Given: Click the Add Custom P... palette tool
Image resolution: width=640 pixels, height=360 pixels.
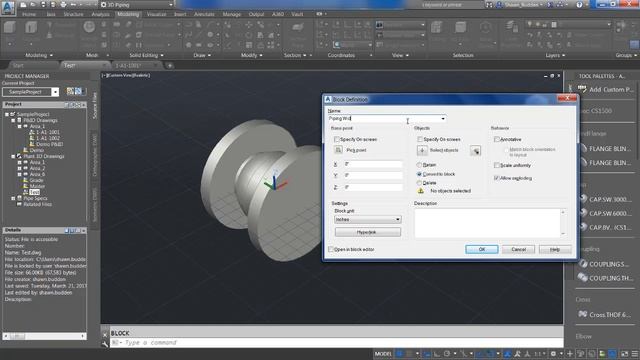Looking at the screenshot, I should click(x=607, y=89).
